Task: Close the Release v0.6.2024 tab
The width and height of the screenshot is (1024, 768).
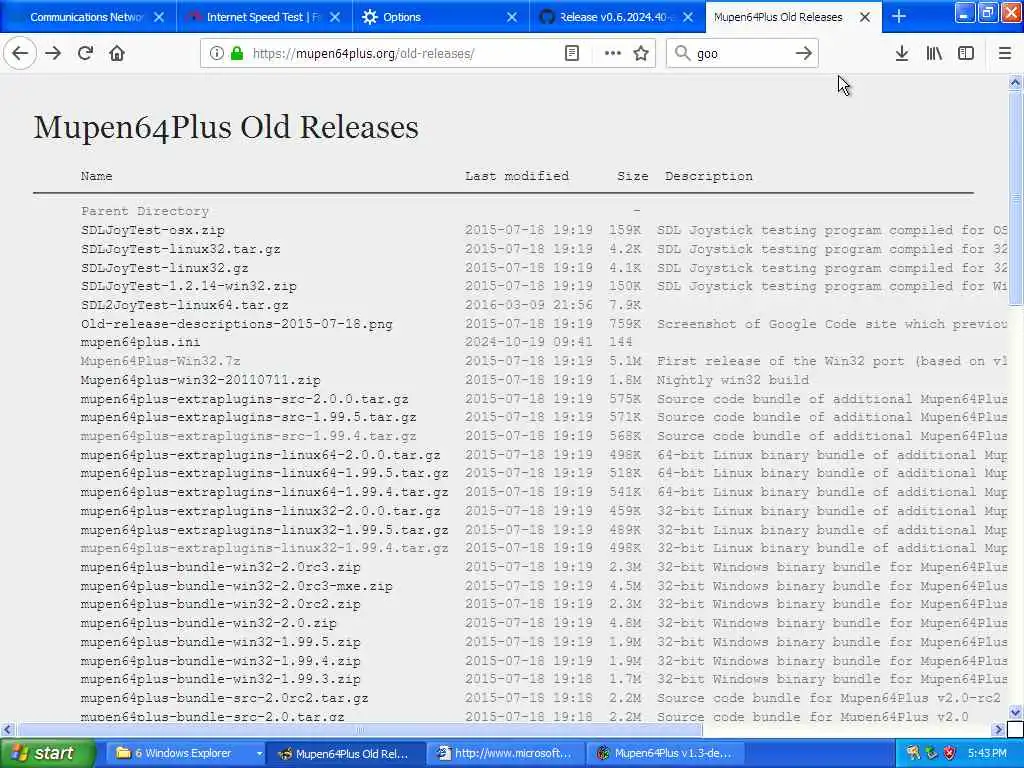Action: (x=688, y=17)
